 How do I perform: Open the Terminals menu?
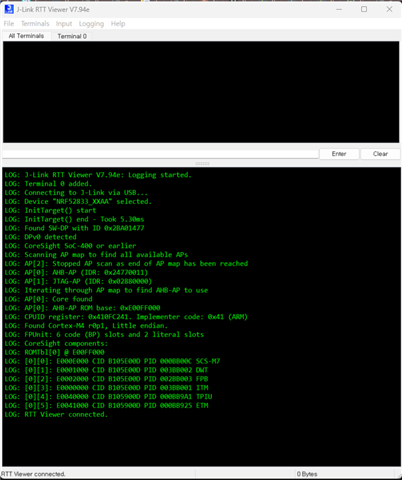coord(35,24)
